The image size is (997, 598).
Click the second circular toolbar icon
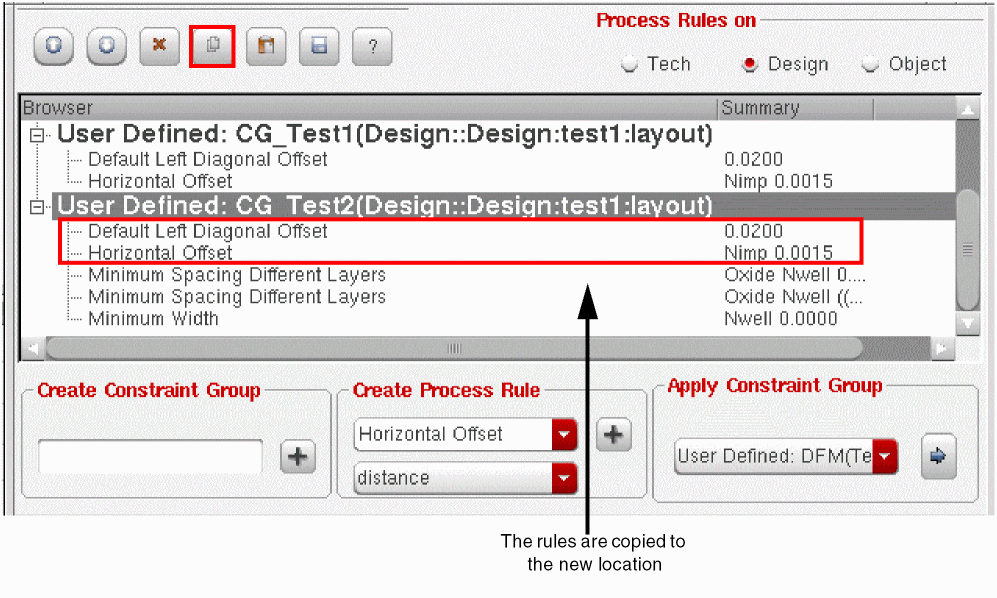[x=106, y=46]
